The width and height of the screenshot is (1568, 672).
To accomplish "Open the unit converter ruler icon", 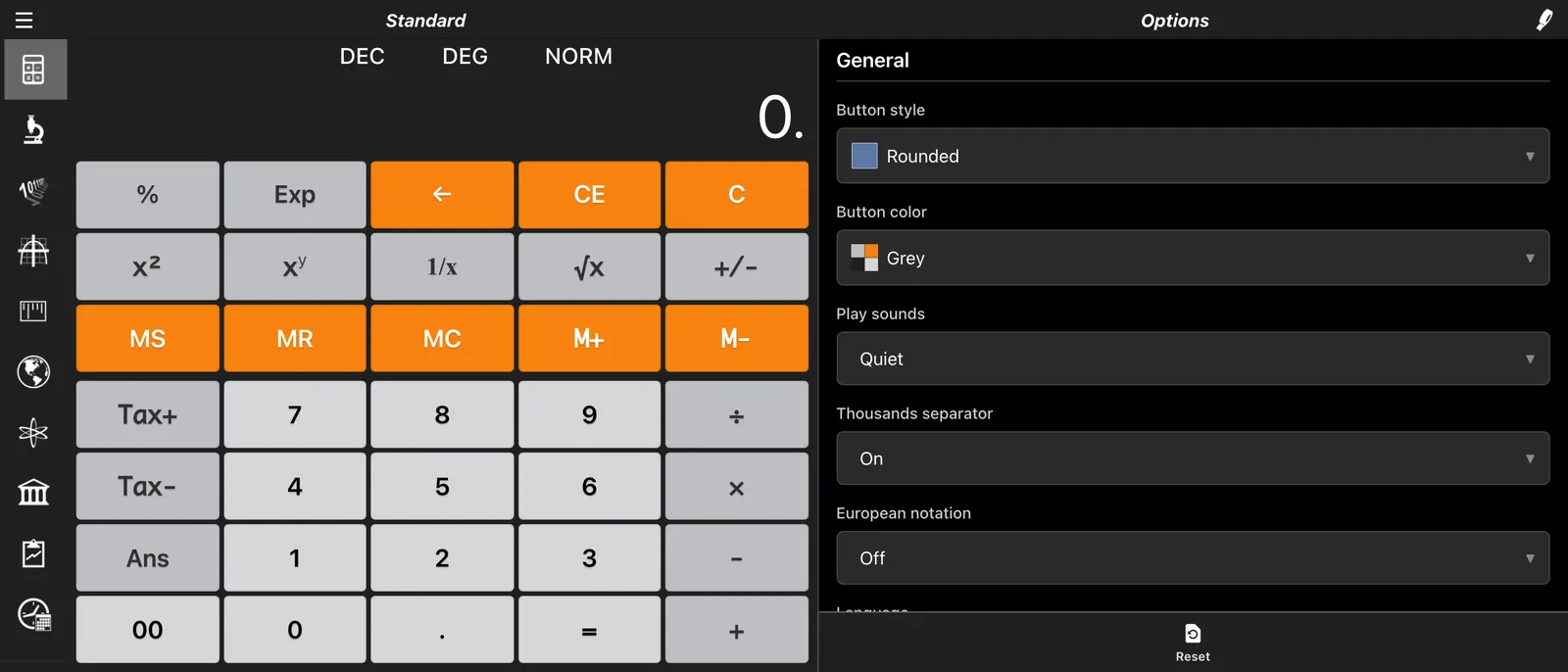I will (x=33, y=312).
